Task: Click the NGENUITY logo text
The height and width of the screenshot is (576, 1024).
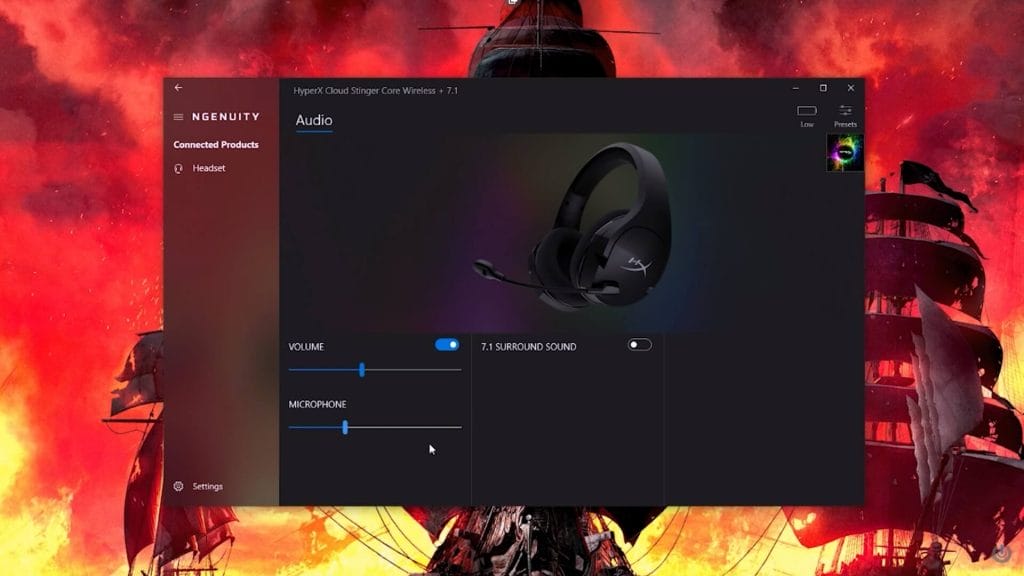Action: [x=225, y=117]
